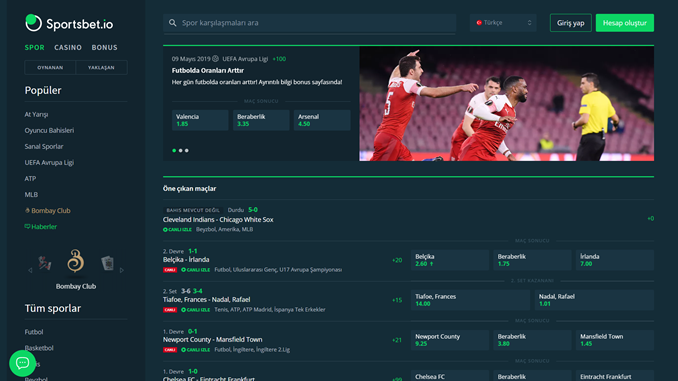Open Futbol under Tüm sporlar

pyautogui.click(x=34, y=332)
